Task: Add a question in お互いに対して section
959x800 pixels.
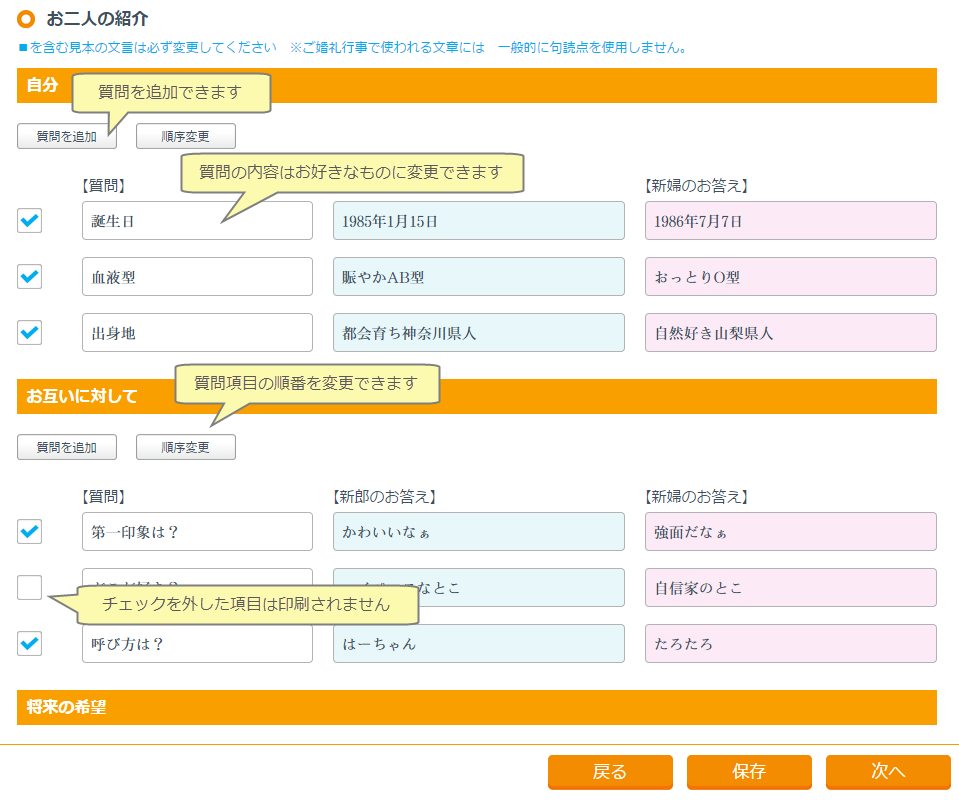Action: (66, 448)
